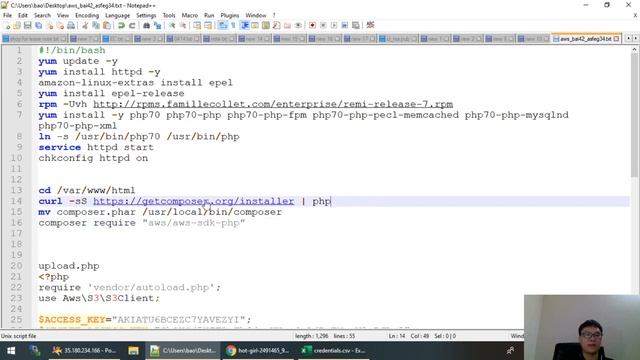Click the green Undo arrow icon
This screenshot has height=360, width=640.
coord(121,26)
